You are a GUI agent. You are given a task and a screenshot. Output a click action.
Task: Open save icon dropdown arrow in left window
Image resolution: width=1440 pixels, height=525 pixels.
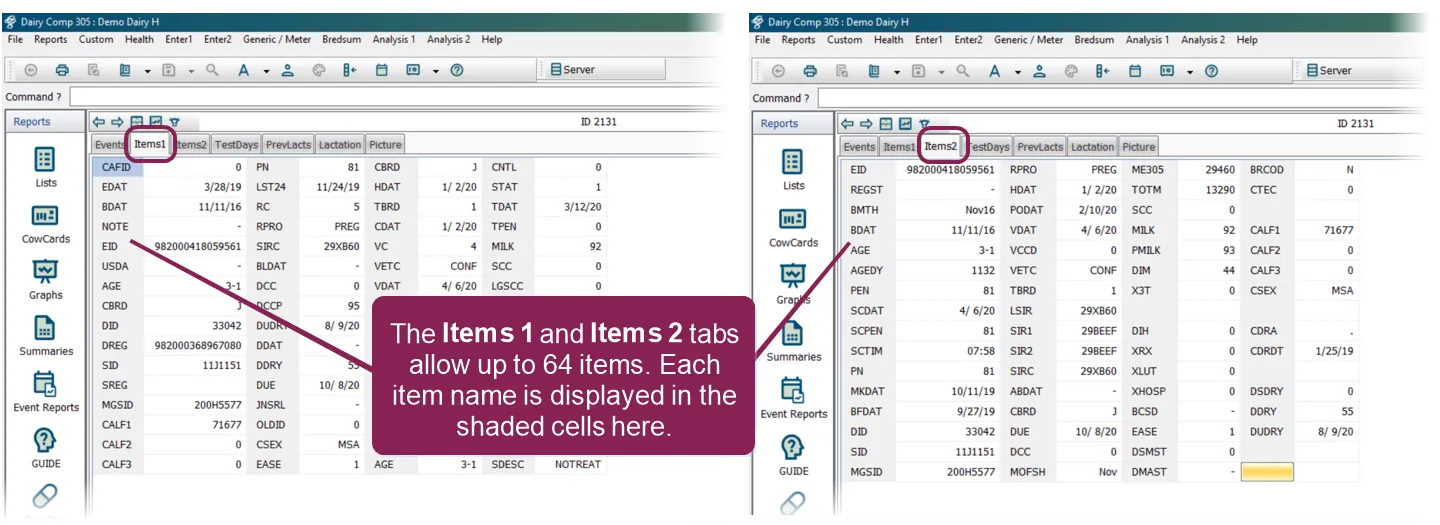(191, 71)
